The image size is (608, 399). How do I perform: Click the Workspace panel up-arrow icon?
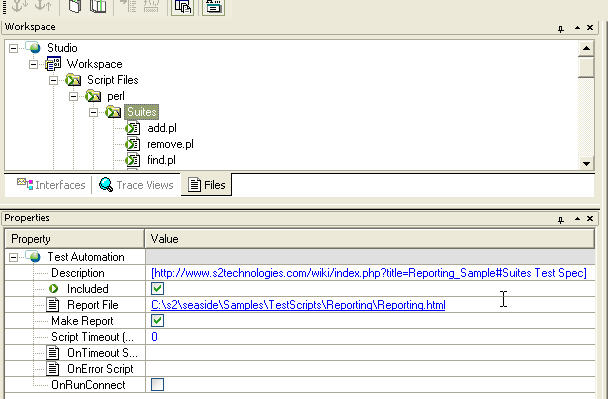577,28
